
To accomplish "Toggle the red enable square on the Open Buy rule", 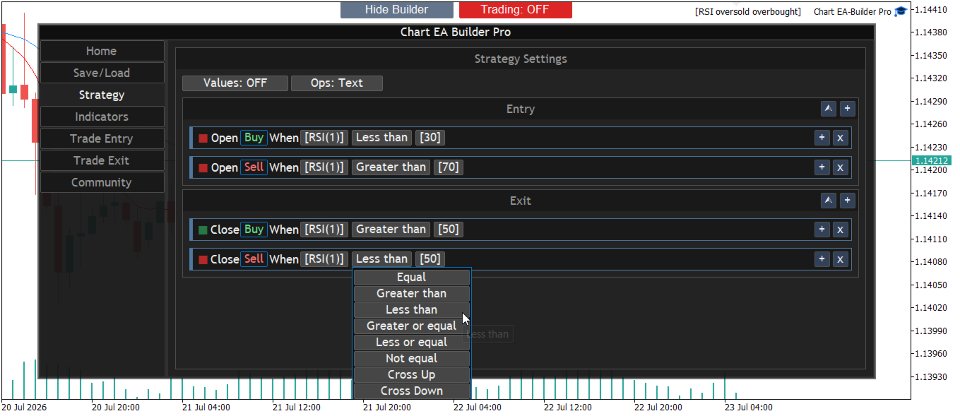I will coord(203,138).
